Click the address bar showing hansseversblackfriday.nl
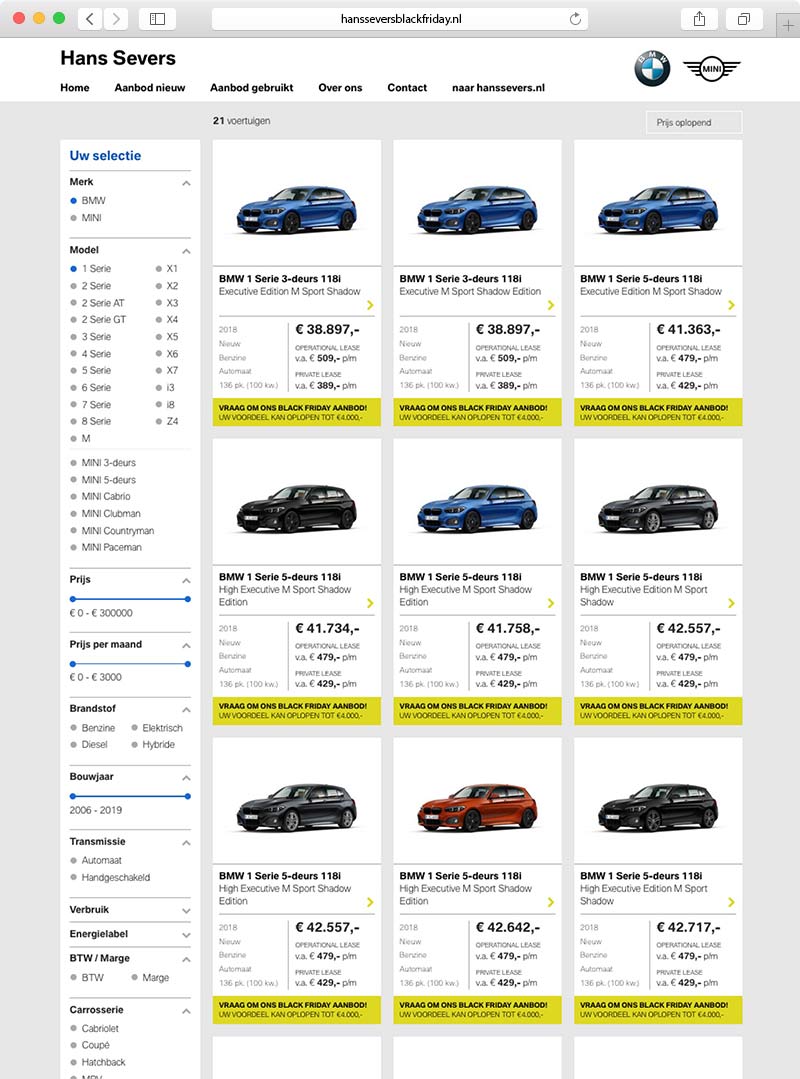 pyautogui.click(x=399, y=17)
